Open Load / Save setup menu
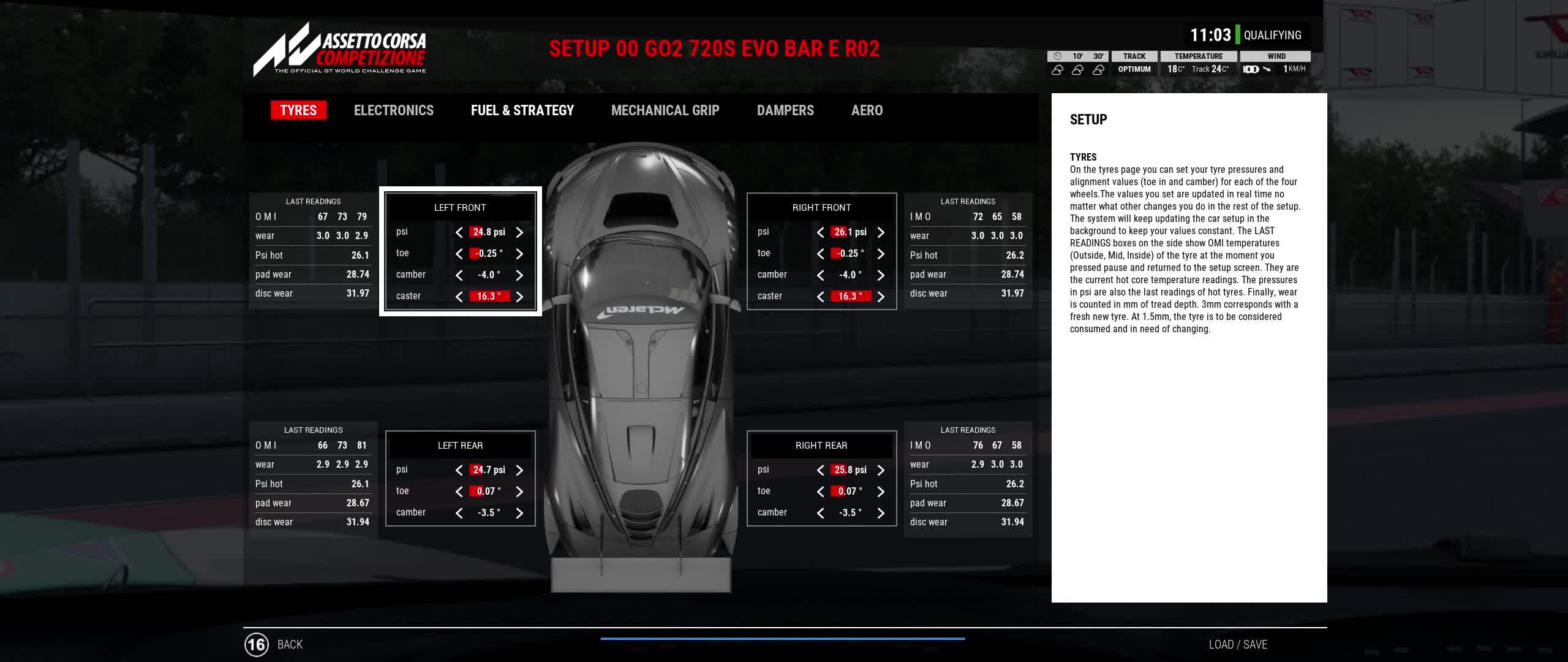The width and height of the screenshot is (1568, 662). pos(1237,644)
